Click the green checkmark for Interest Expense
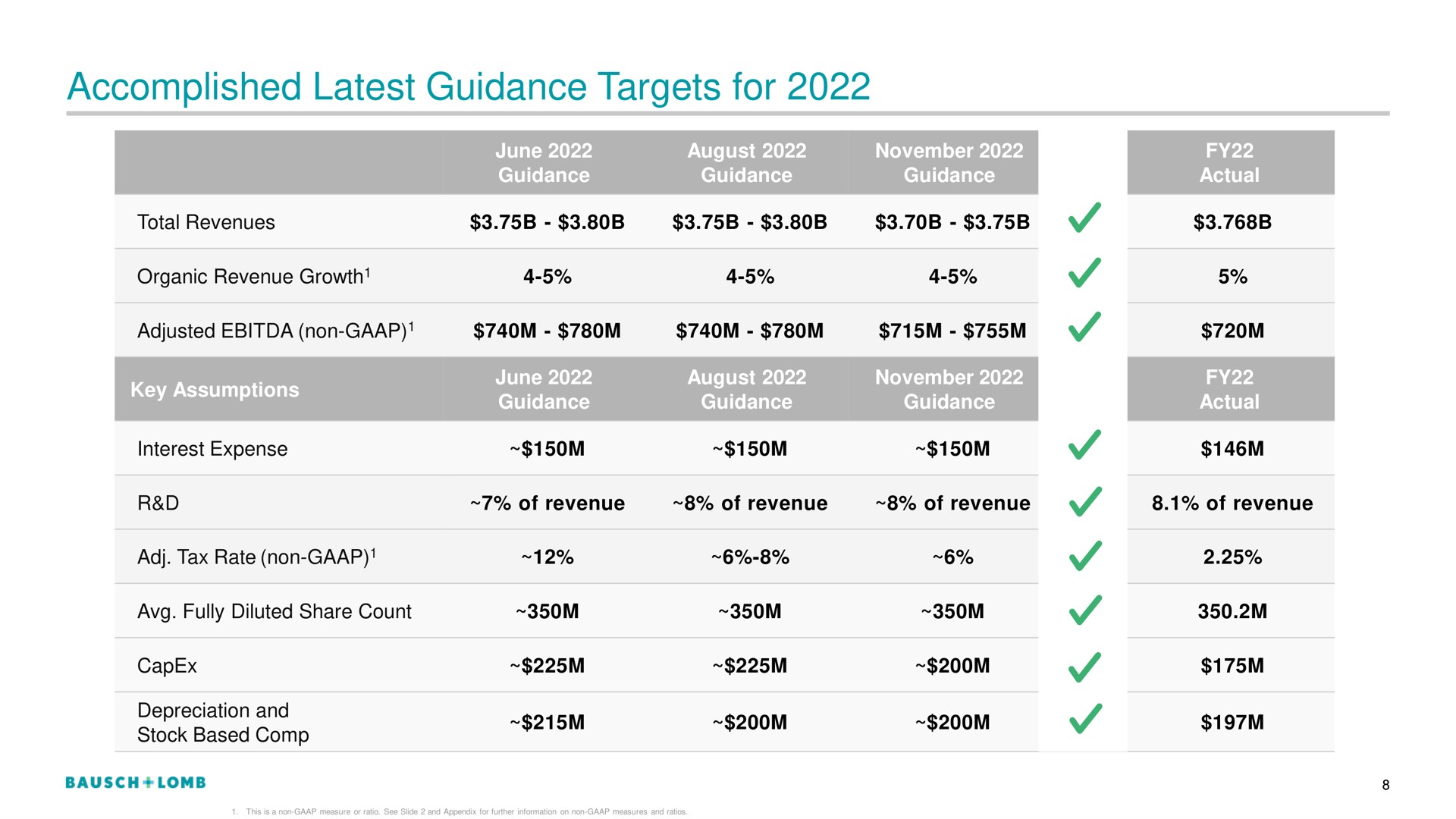The width and height of the screenshot is (1456, 819). coord(1084,444)
